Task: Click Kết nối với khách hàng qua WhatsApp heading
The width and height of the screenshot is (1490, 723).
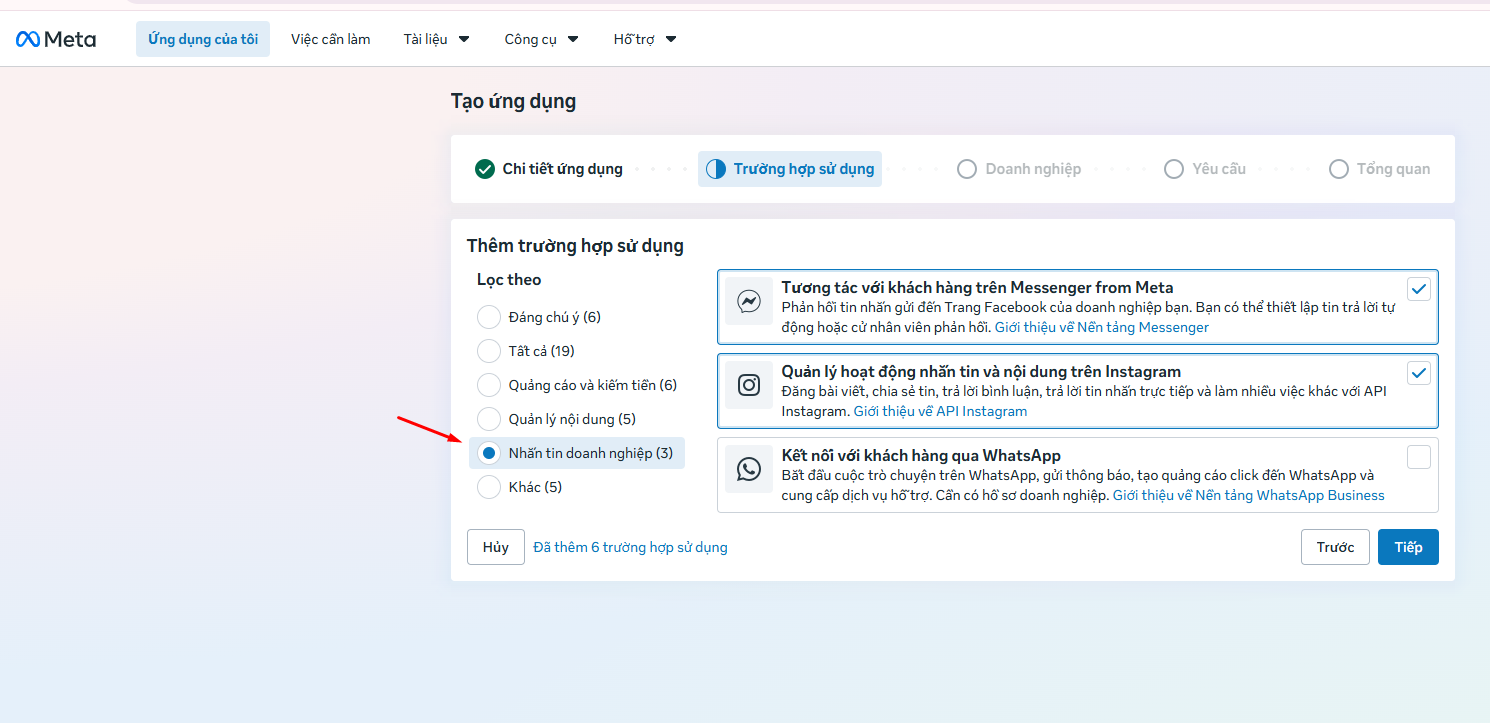Action: pos(921,456)
